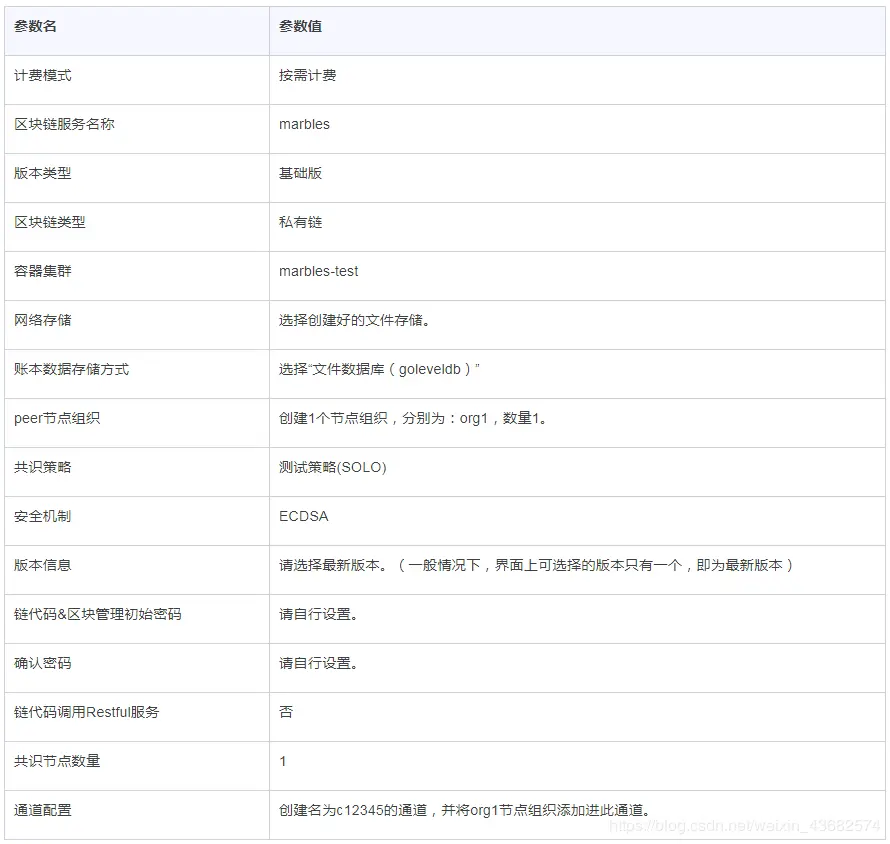The width and height of the screenshot is (890, 844).
Task: Select the 按需计费 value cell
Action: (x=577, y=80)
